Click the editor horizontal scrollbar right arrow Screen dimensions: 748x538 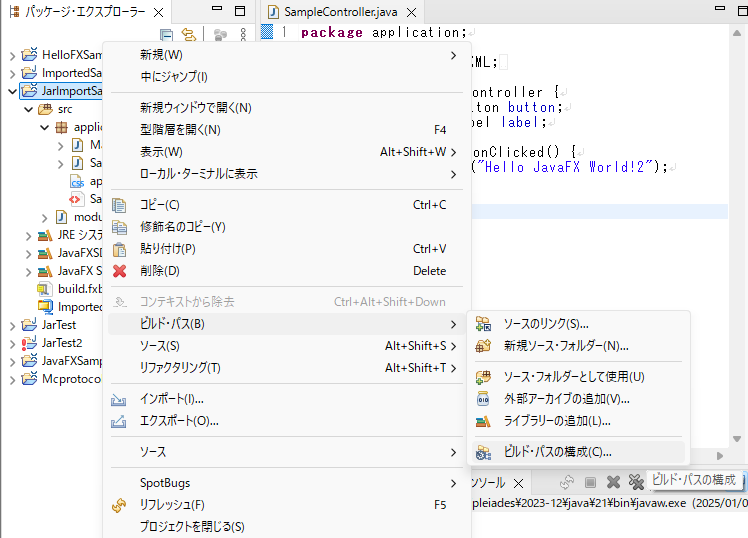(x=719, y=456)
